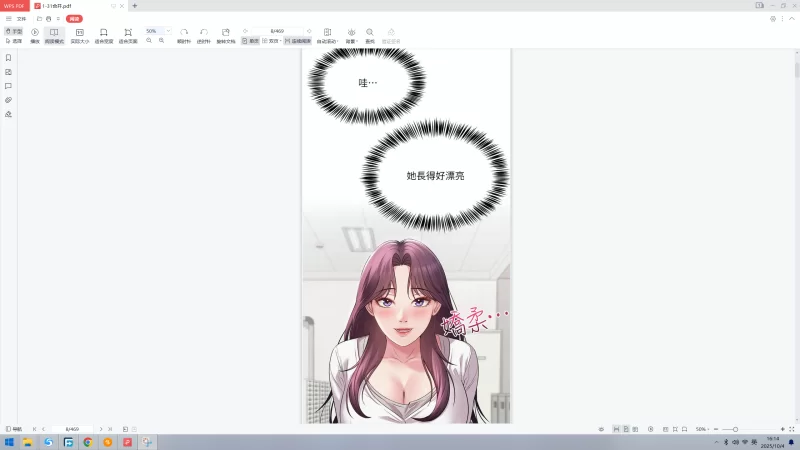The height and width of the screenshot is (450, 800).
Task: Rotate the page counterclockwise (逆时针)
Action: 204,36
